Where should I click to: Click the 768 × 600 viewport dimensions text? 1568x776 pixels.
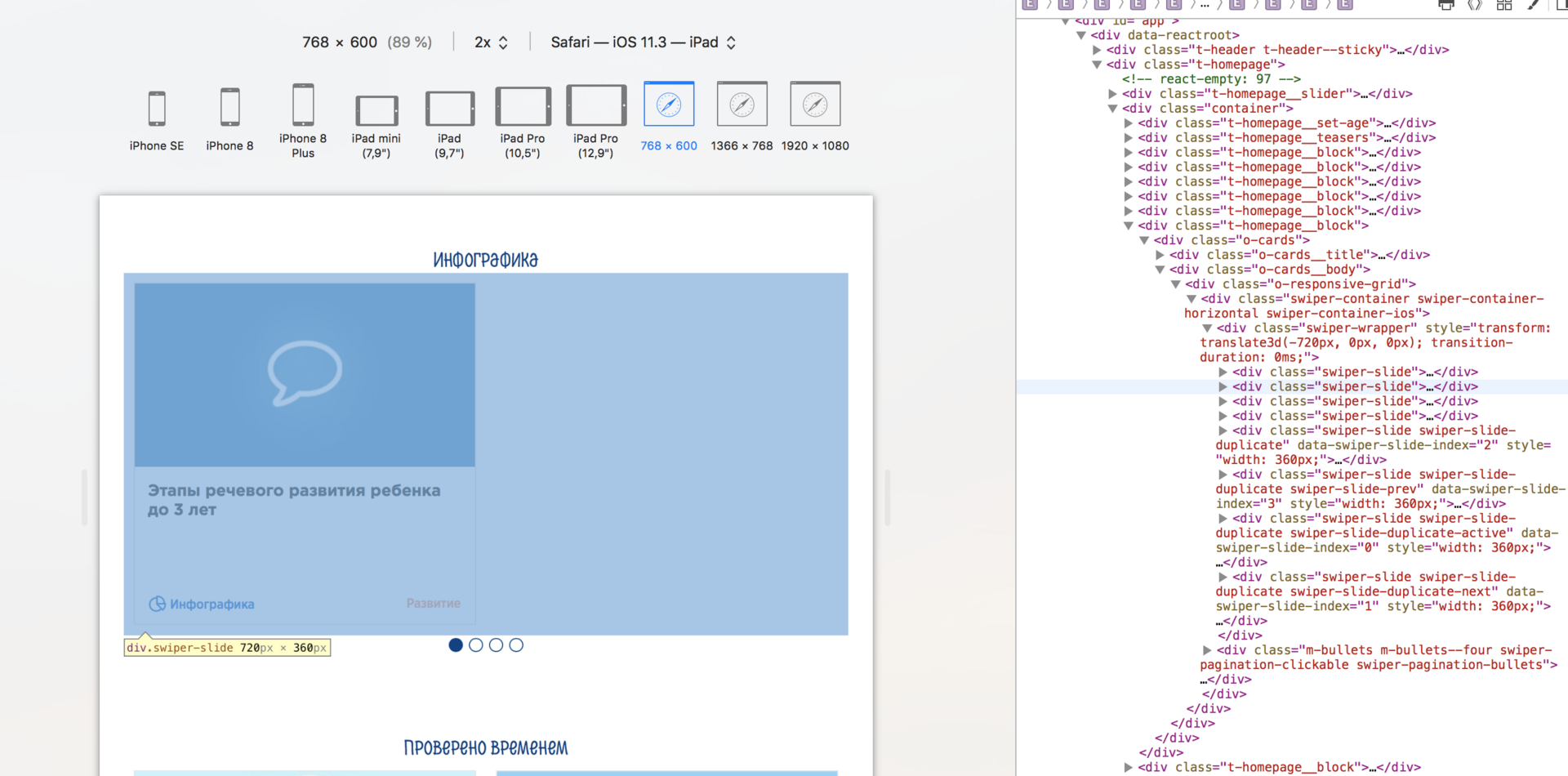coord(340,42)
